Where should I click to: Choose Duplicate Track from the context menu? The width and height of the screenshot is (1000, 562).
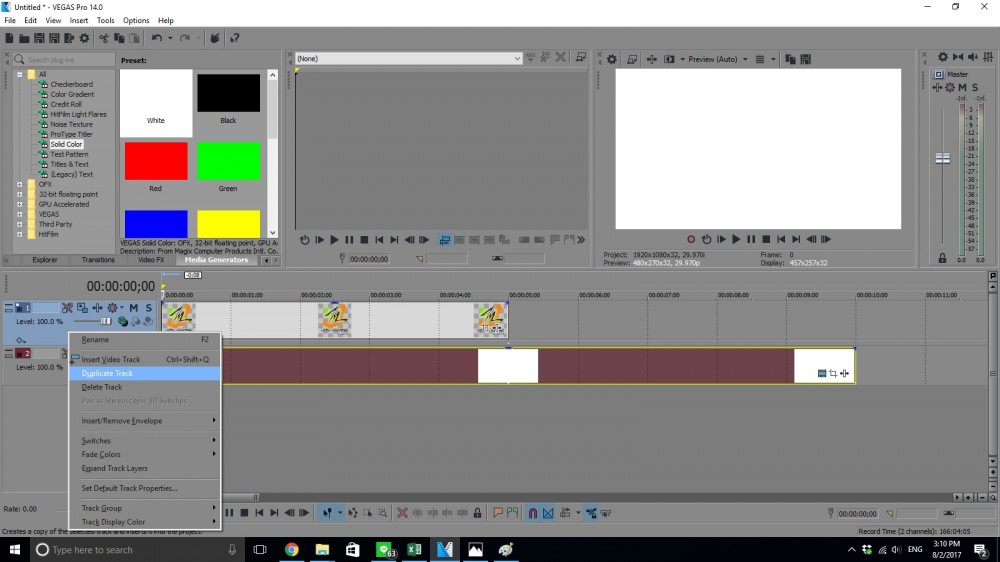pyautogui.click(x=145, y=373)
